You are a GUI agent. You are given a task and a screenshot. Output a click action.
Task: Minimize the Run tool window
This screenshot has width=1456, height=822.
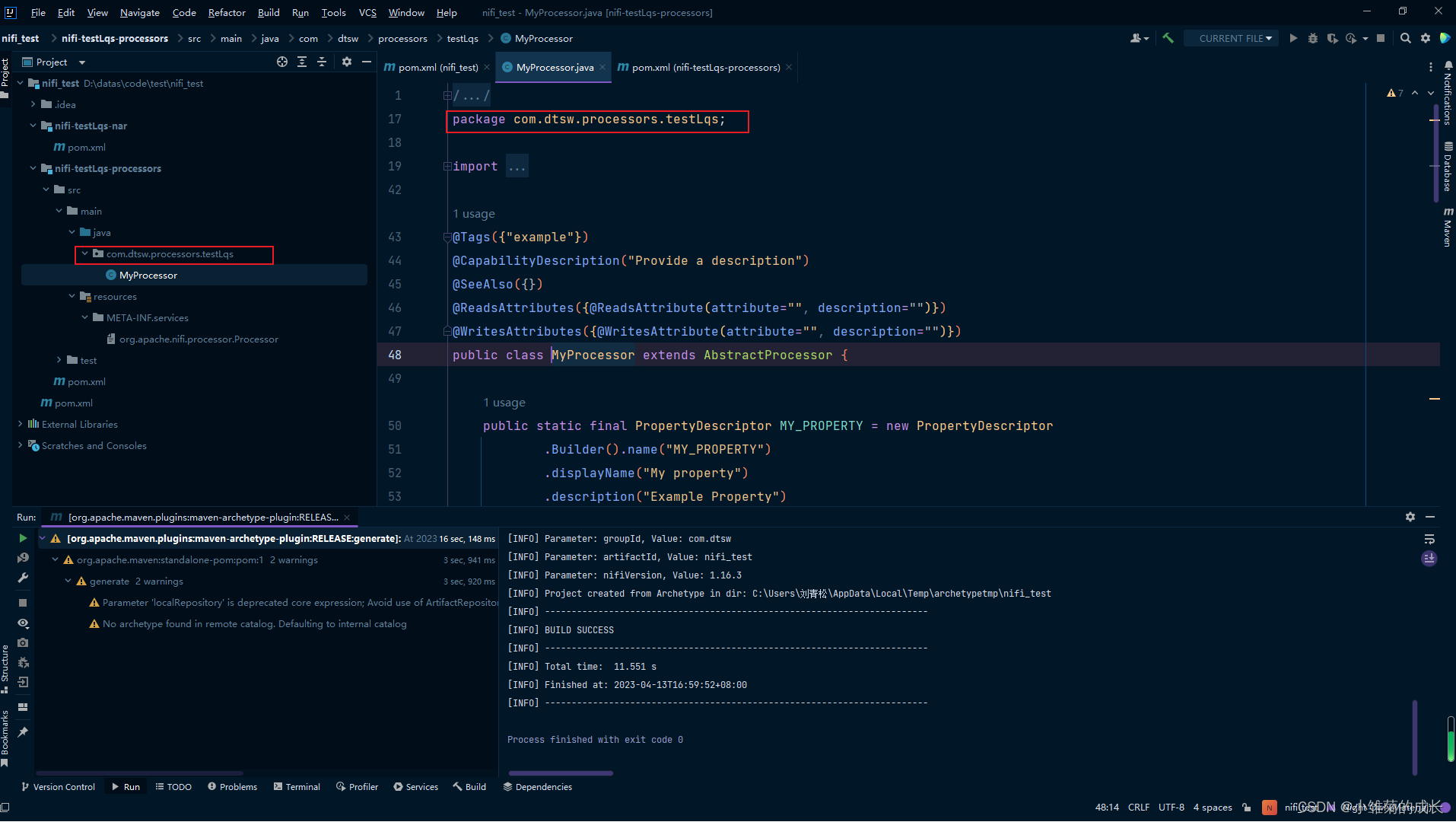[x=1430, y=517]
